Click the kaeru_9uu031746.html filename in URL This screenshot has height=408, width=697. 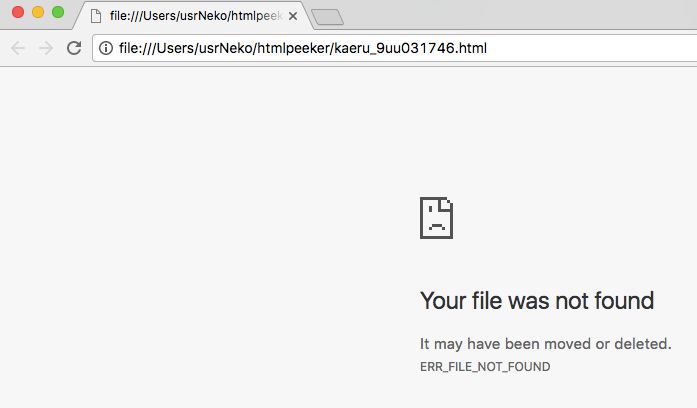coord(410,48)
